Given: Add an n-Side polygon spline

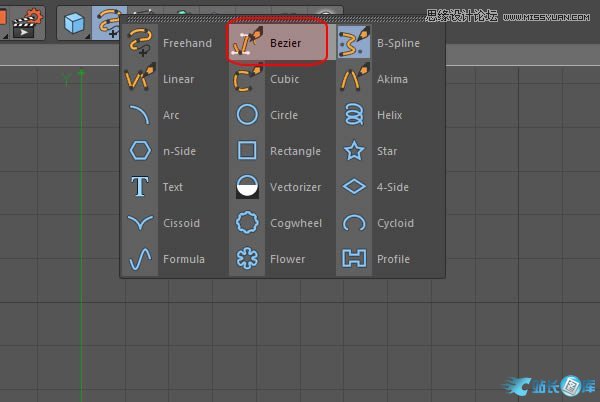Looking at the screenshot, I should 166,151.
